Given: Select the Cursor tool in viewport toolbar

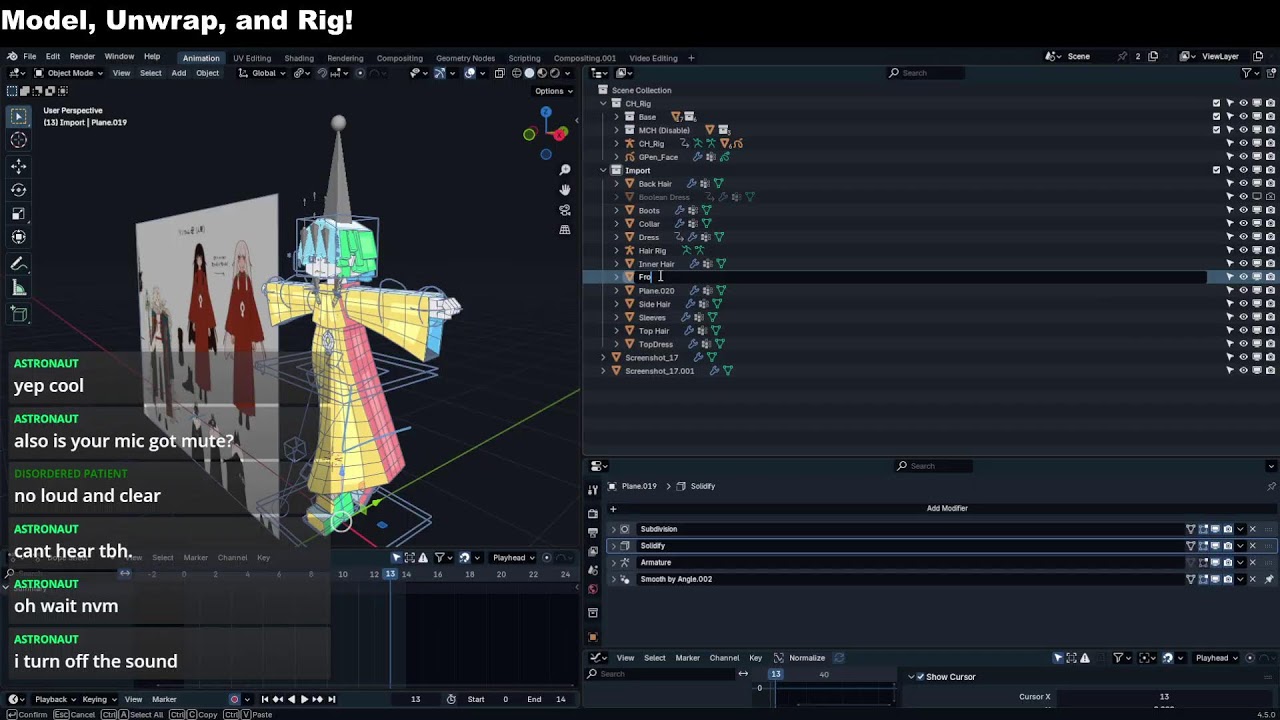Looking at the screenshot, I should pos(19,140).
